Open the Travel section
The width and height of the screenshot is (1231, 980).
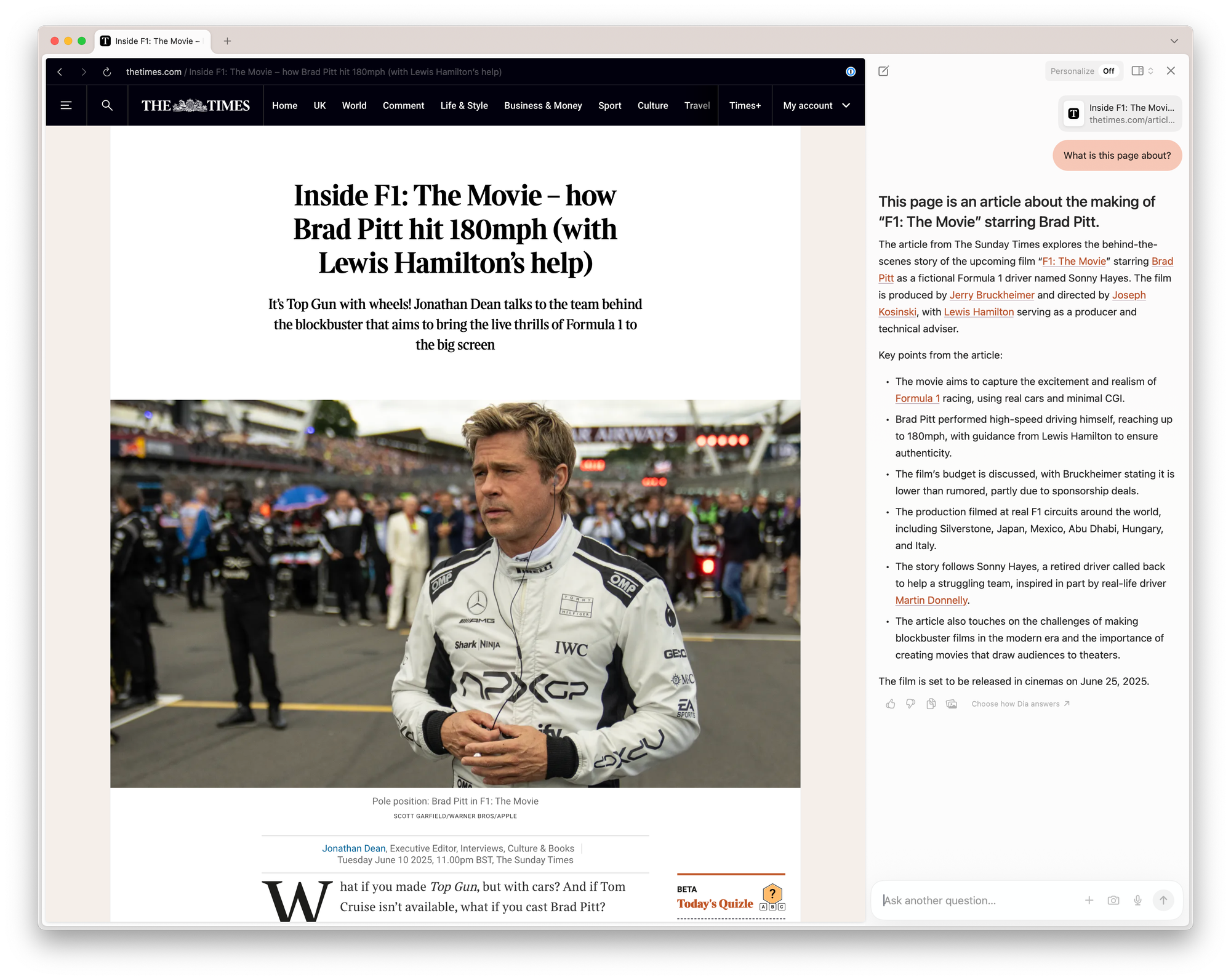click(697, 106)
